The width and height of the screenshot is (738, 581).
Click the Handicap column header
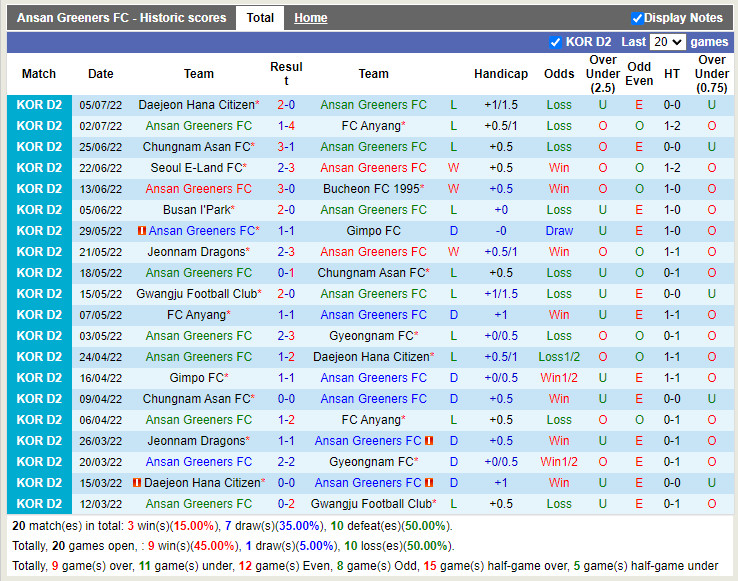[x=501, y=74]
